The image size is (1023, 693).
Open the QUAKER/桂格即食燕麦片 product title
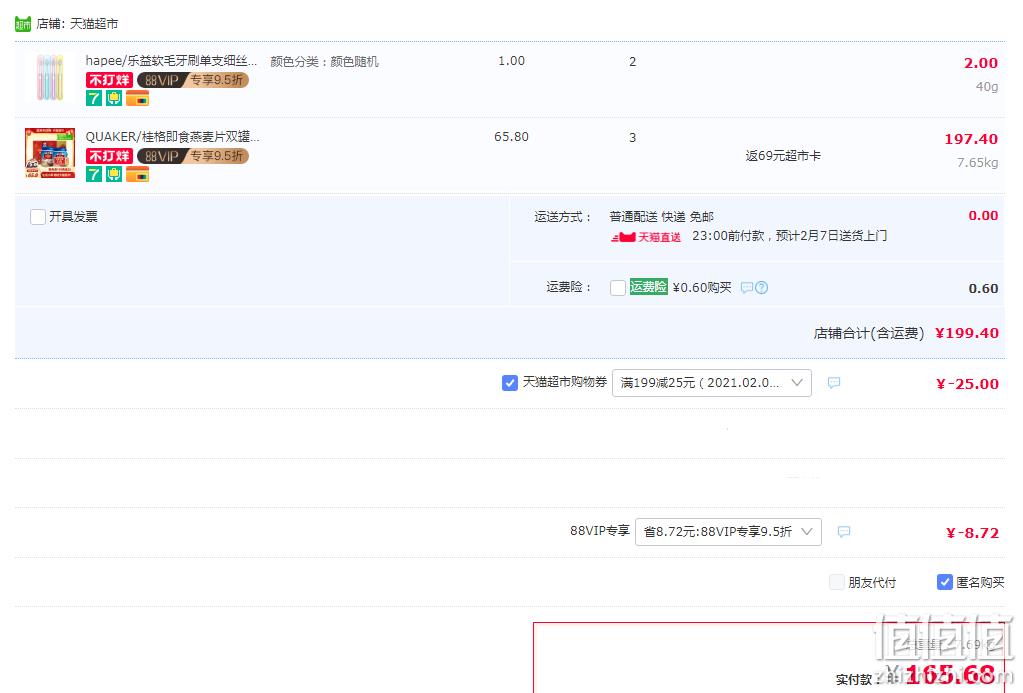tap(172, 136)
